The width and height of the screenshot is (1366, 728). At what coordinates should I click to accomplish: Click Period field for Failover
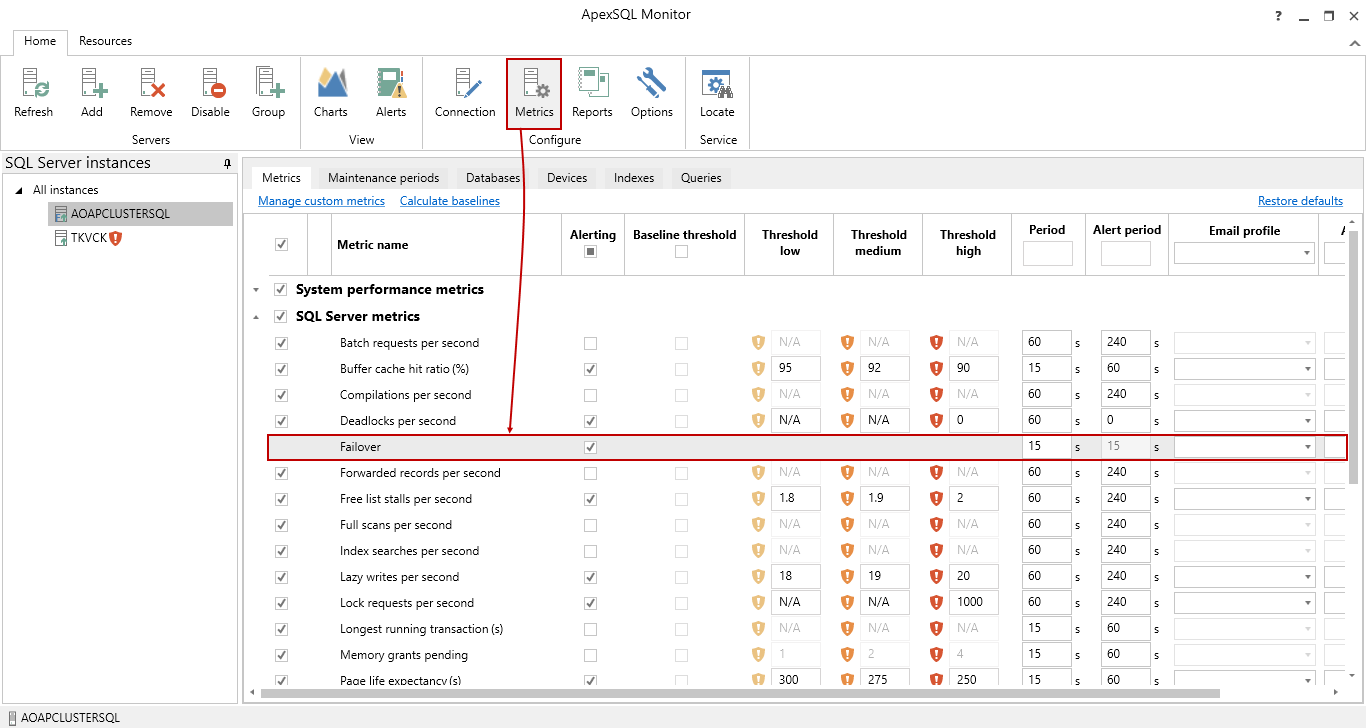(x=1047, y=446)
